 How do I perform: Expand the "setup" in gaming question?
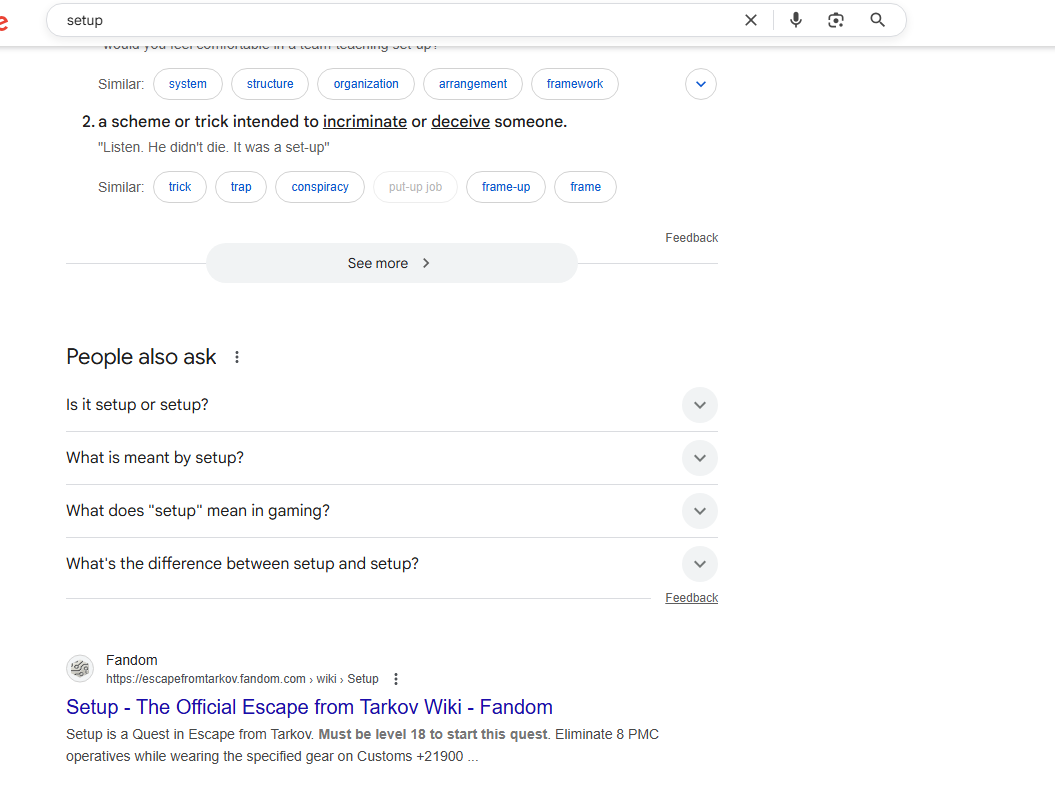699,511
